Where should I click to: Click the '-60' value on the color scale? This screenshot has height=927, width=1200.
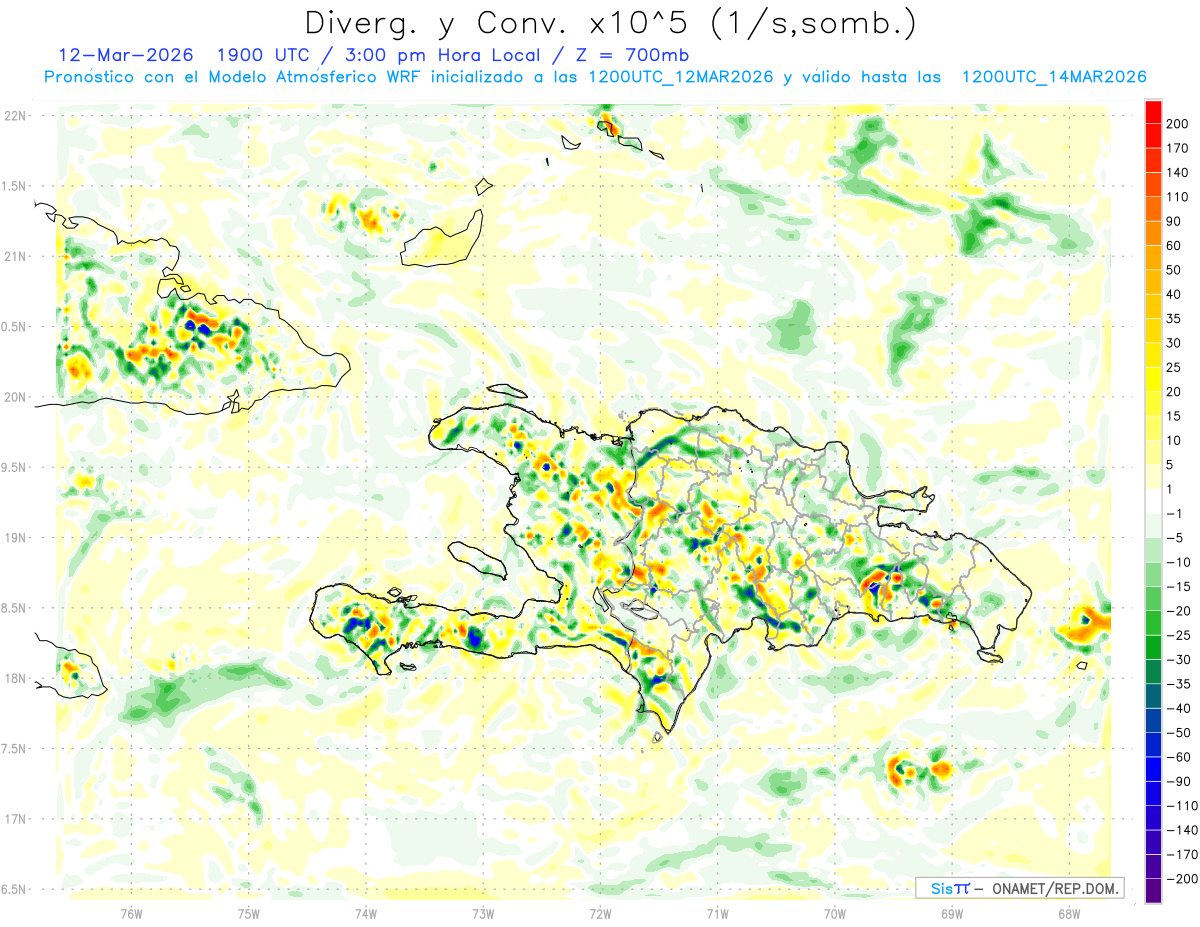pos(1179,757)
